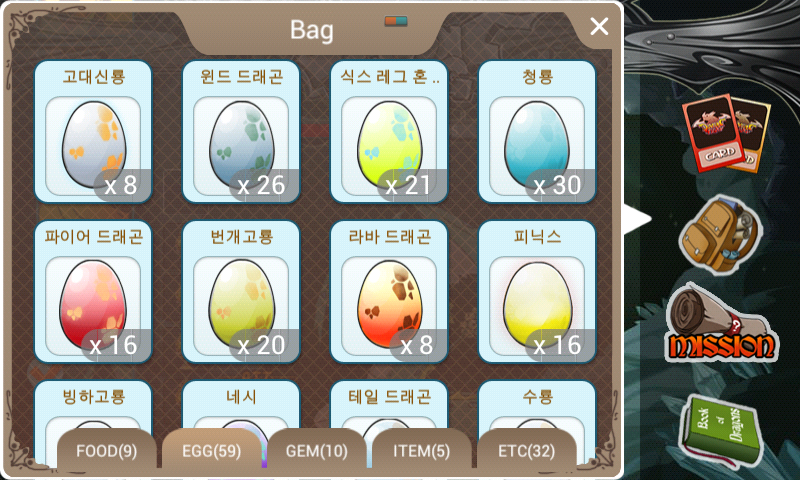Screen dimensions: 800x480
Task: Open the Book of Dragons icon
Action: [719, 430]
